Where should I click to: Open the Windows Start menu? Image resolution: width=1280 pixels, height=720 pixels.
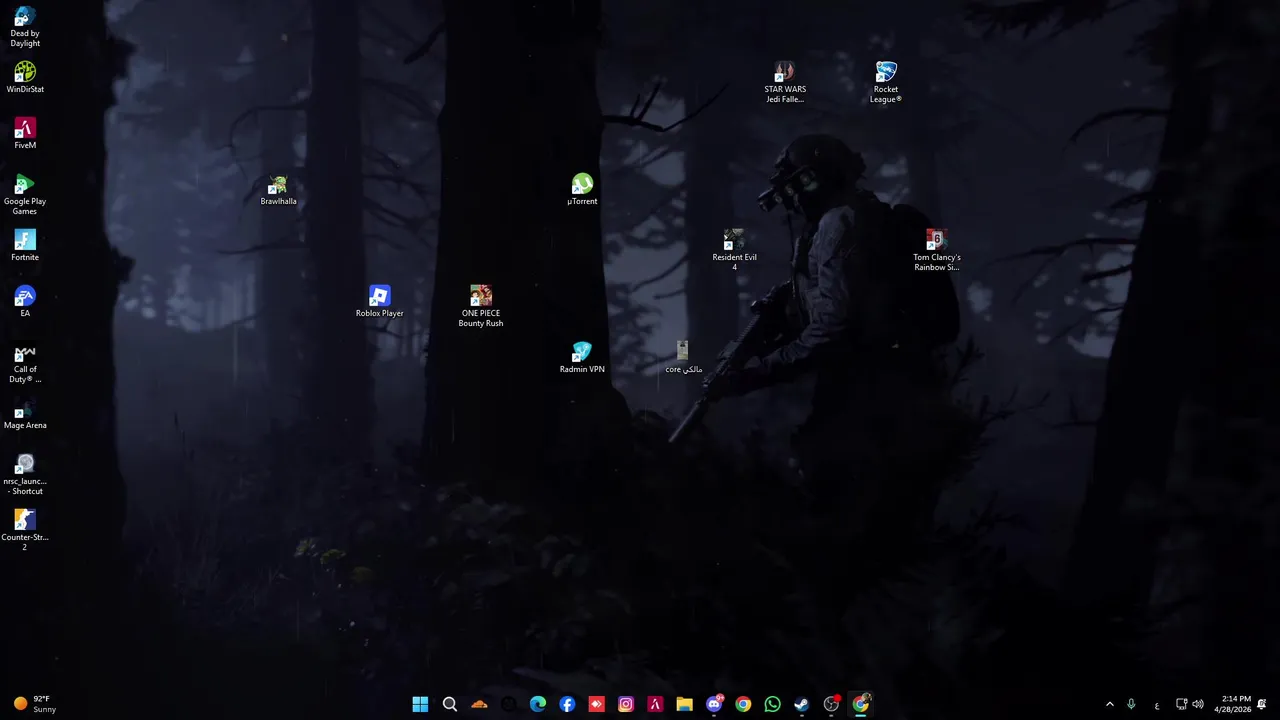point(420,704)
